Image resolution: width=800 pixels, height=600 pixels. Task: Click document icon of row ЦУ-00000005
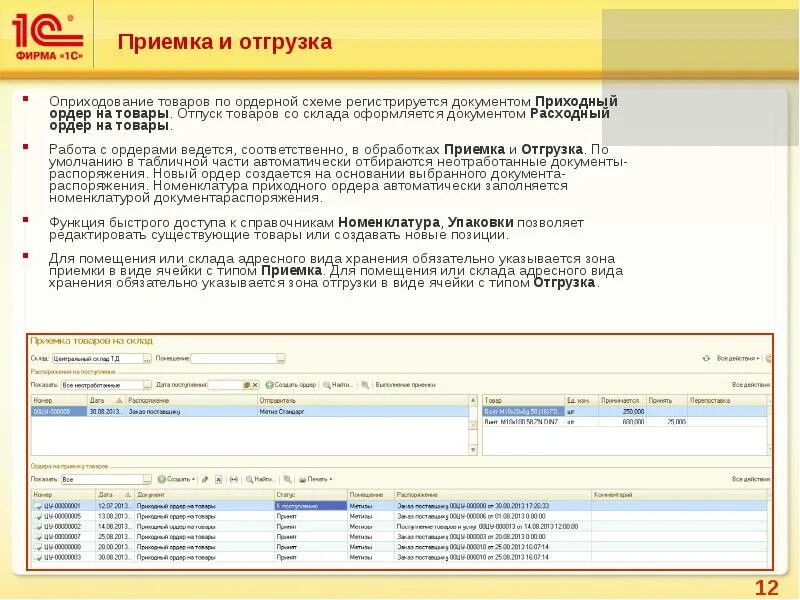click(37, 516)
